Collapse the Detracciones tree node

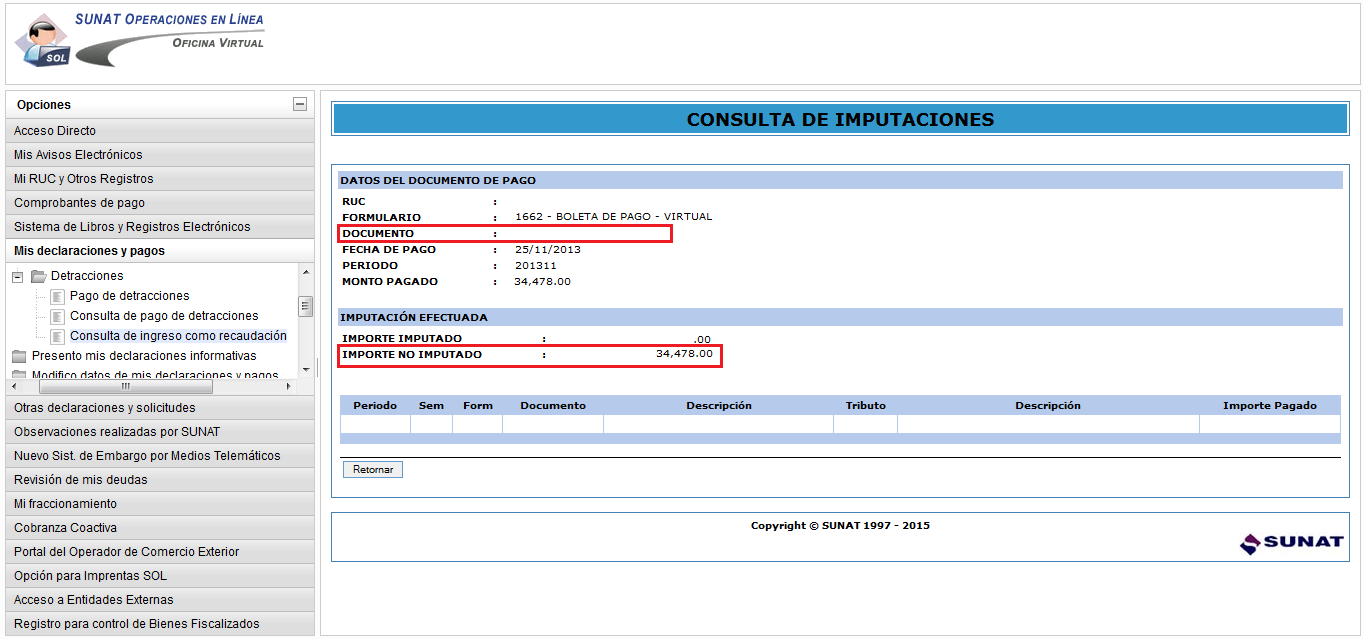point(18,276)
